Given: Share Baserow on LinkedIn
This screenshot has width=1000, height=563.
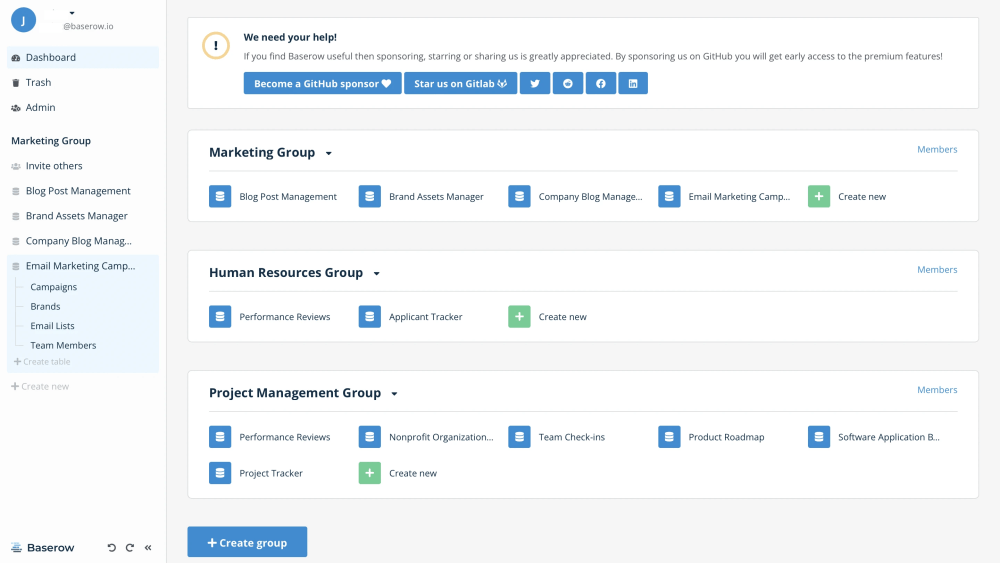Looking at the screenshot, I should tap(632, 84).
